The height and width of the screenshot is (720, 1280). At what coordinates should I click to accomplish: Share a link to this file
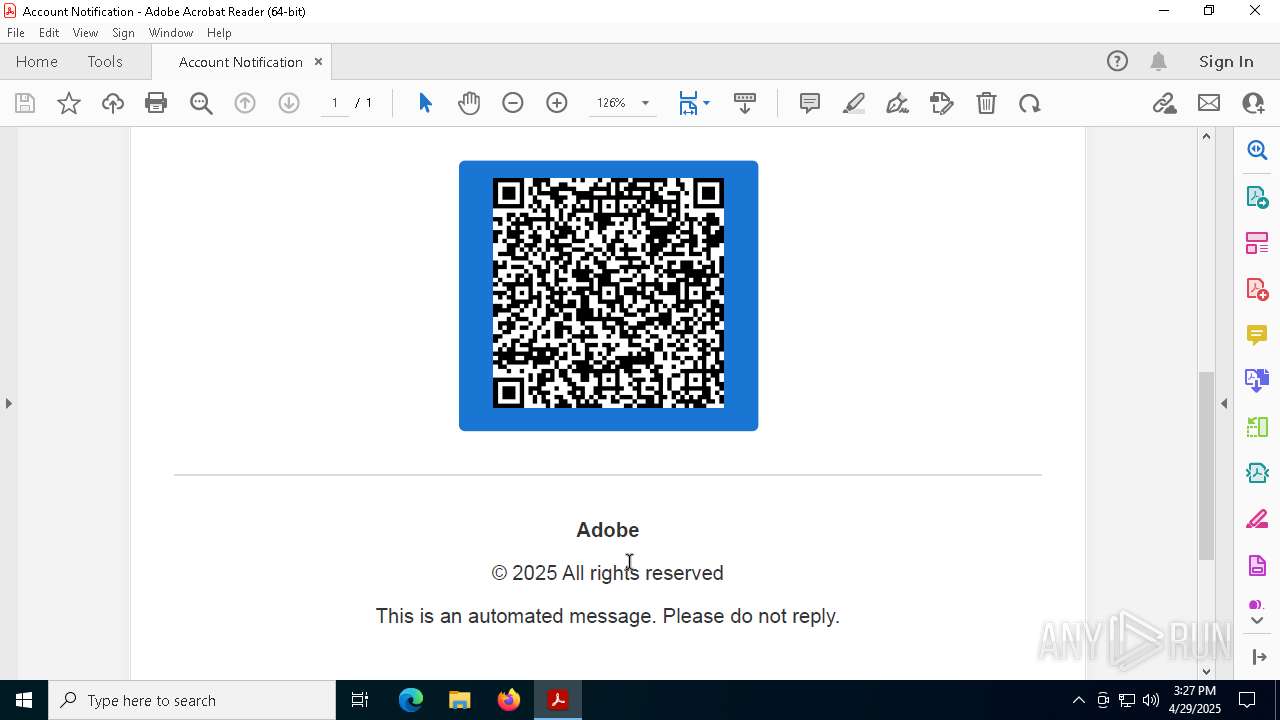tap(1164, 103)
